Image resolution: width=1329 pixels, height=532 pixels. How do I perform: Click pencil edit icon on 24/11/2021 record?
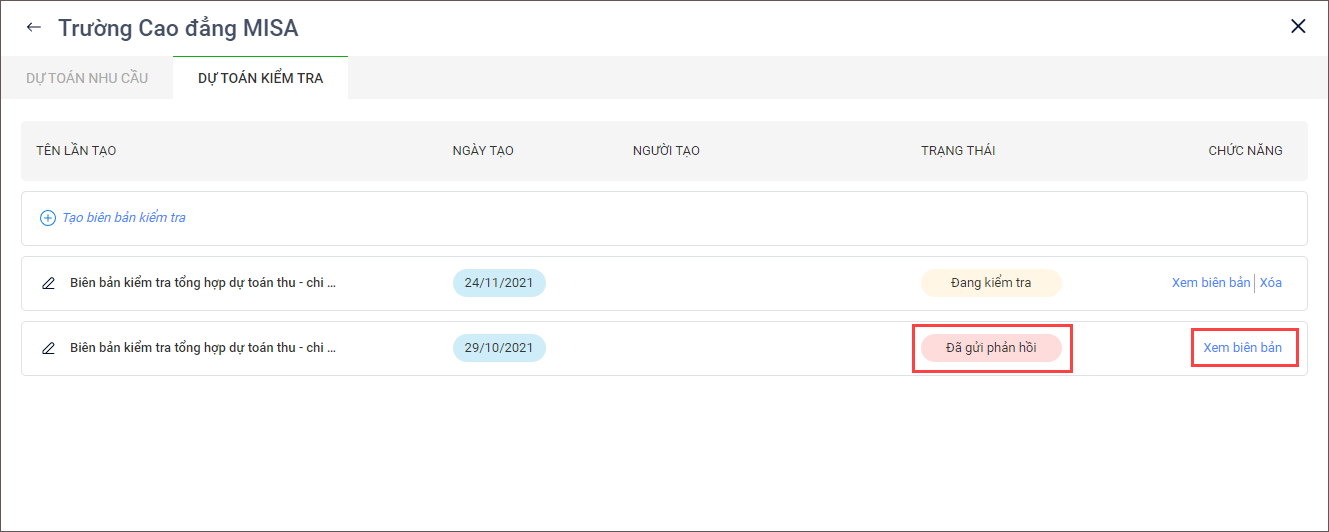point(48,283)
